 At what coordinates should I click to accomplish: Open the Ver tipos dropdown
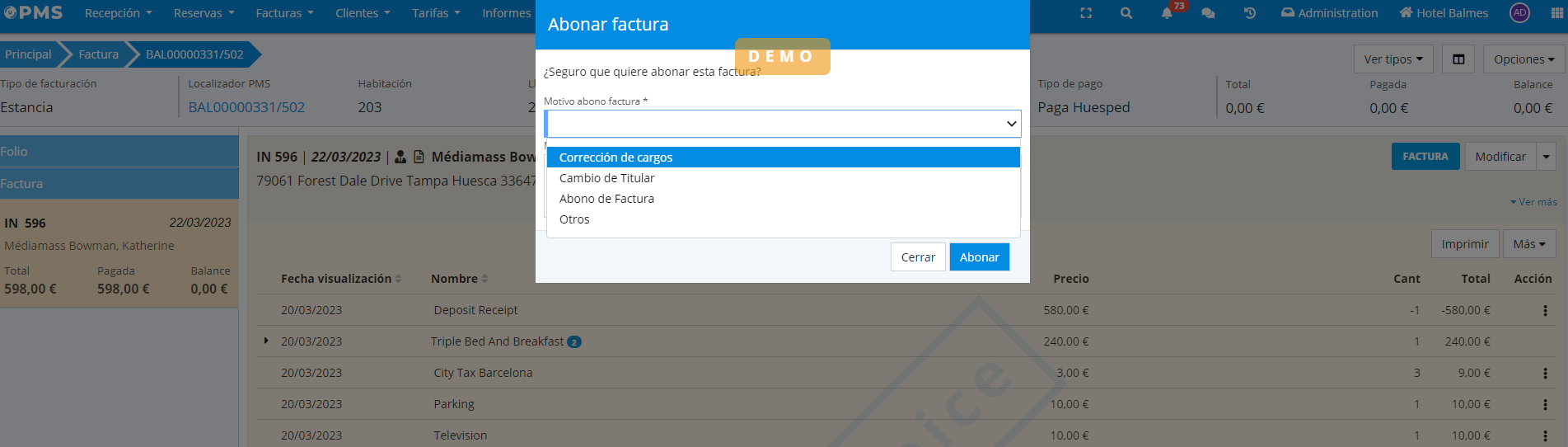(x=1392, y=59)
